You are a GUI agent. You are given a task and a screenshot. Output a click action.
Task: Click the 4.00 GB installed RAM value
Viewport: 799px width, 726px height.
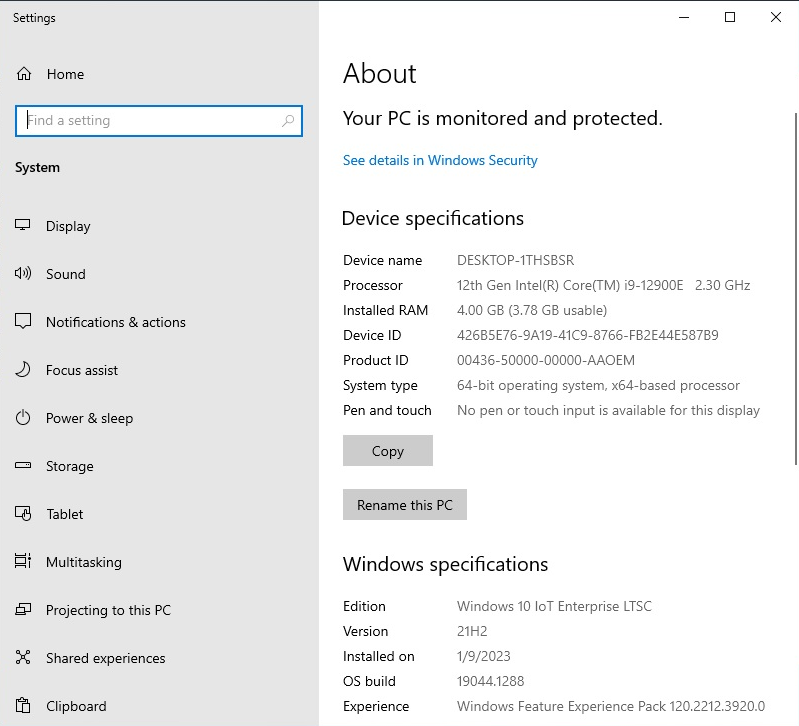(532, 310)
